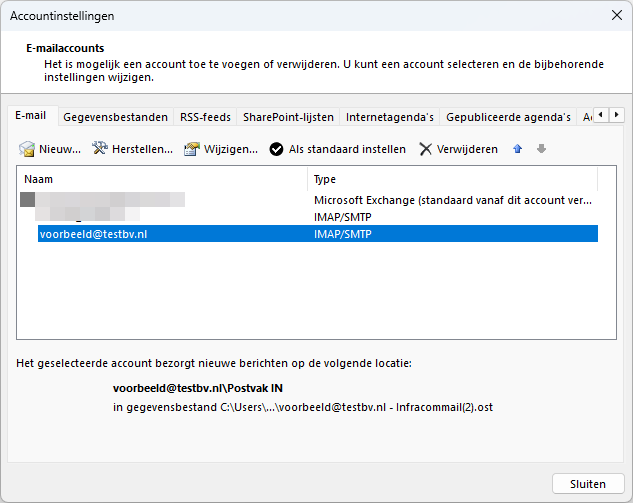
Task: Click the Infracommail(2).ost file path text
Action: (x=303, y=407)
